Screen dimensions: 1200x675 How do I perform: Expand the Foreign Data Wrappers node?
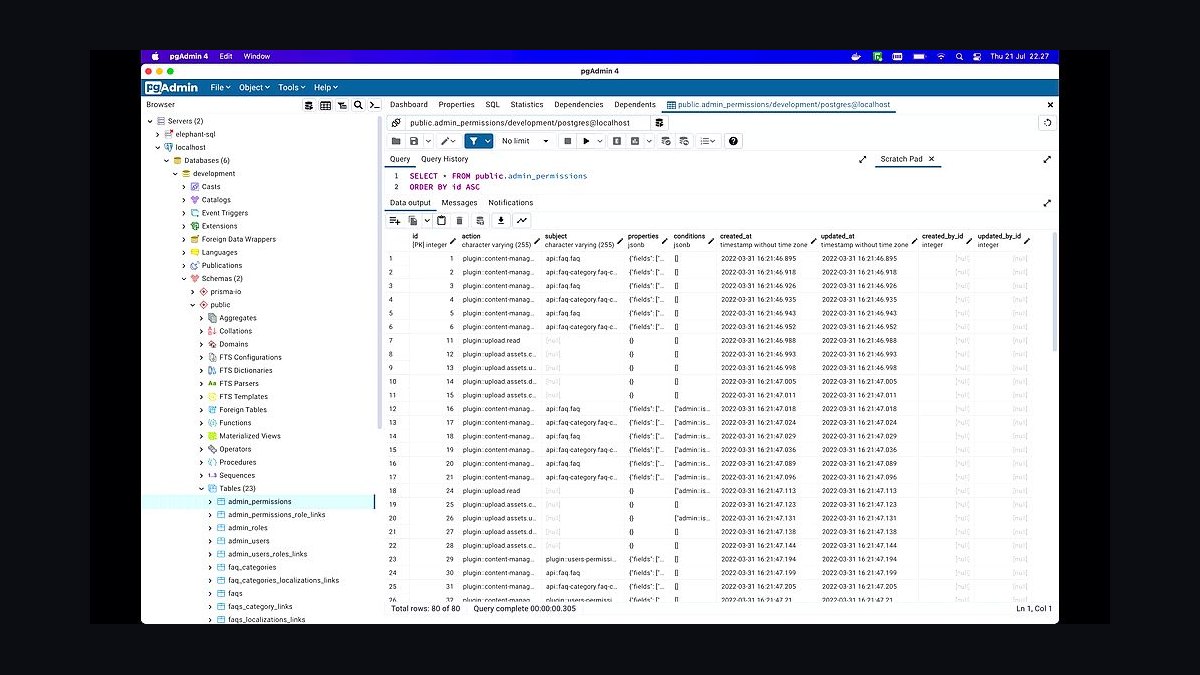tap(184, 239)
